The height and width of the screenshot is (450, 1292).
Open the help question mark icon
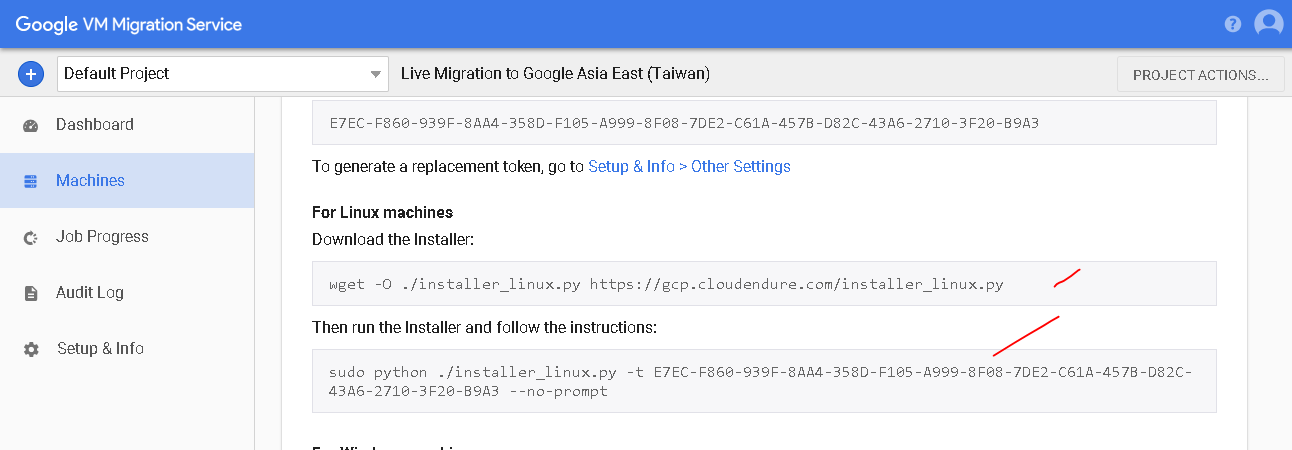[1233, 24]
